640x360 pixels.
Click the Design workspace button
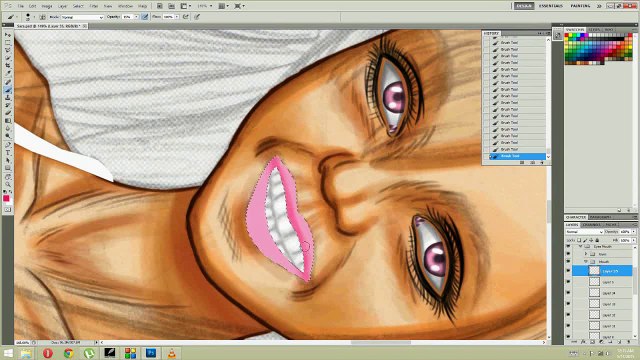click(x=524, y=6)
